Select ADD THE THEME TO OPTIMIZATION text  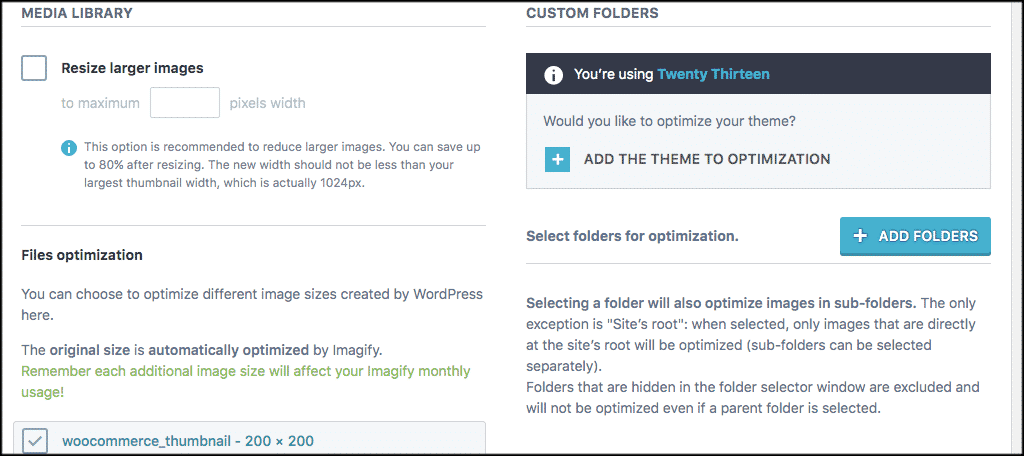[707, 159]
